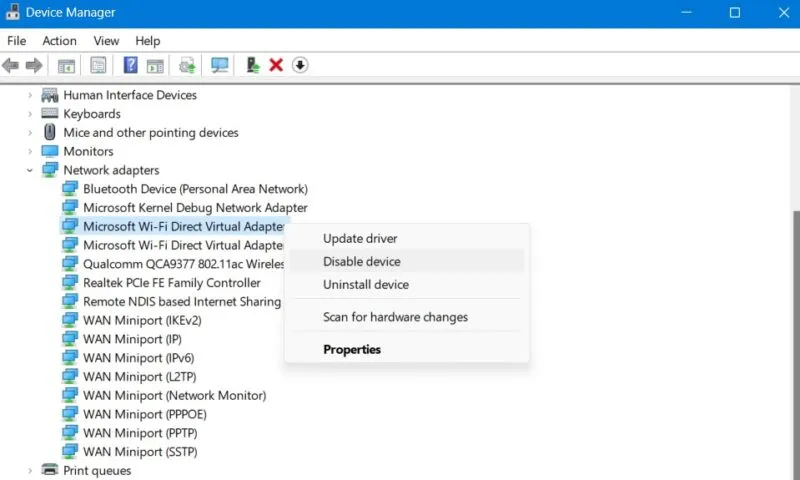Click the blue Help question-mark toolbar icon
The width and height of the screenshot is (800, 480).
(130, 66)
